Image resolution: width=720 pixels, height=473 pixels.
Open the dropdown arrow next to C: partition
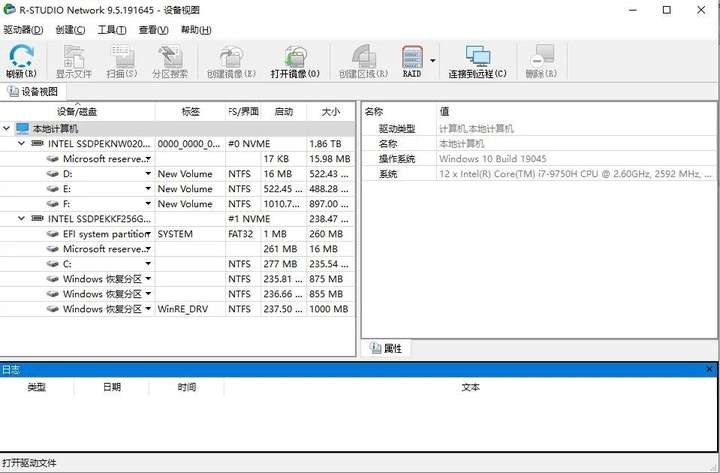[x=148, y=264]
